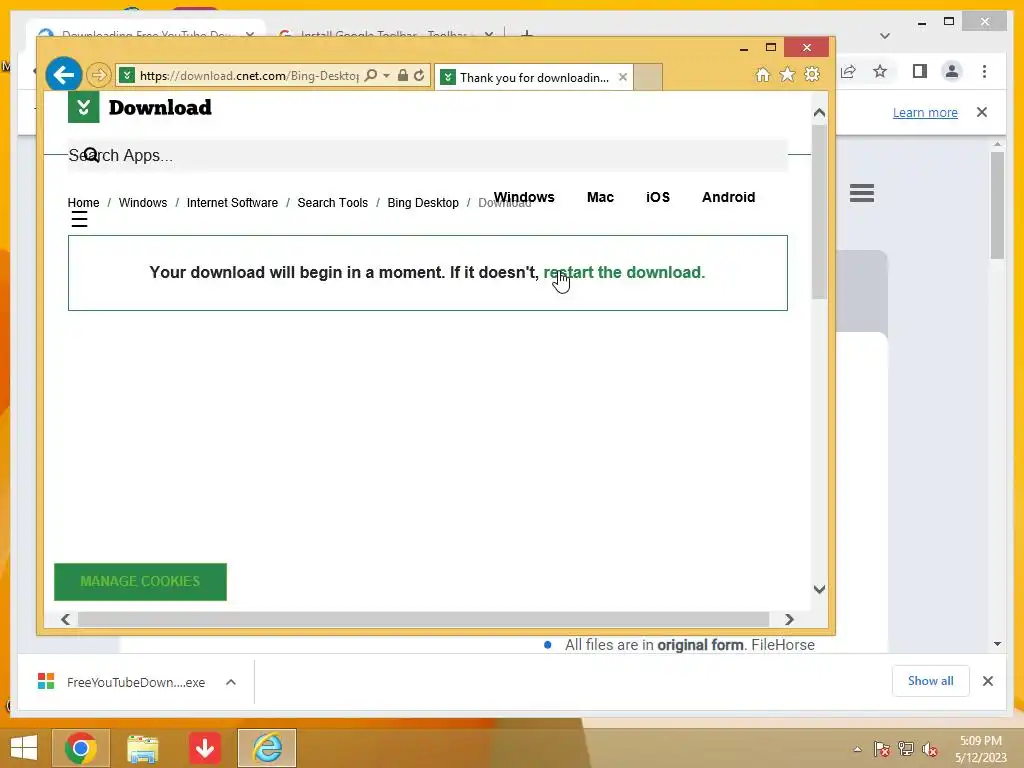Open the Windows Start button
The width and height of the screenshot is (1024, 768).
24,748
